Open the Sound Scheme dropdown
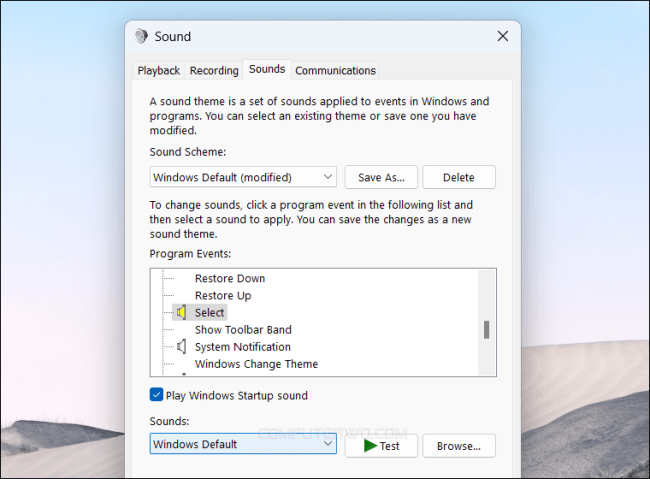The height and width of the screenshot is (479, 650). [243, 177]
